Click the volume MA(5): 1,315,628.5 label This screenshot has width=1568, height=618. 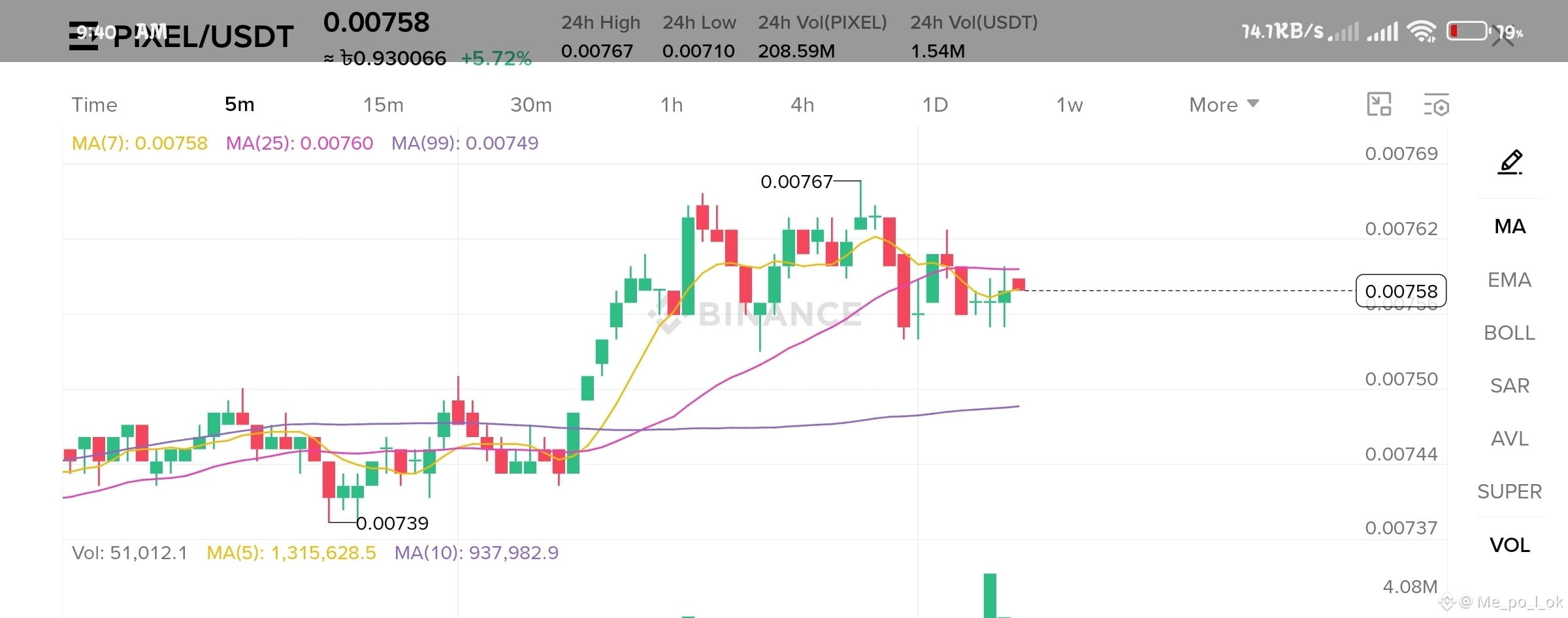(291, 553)
